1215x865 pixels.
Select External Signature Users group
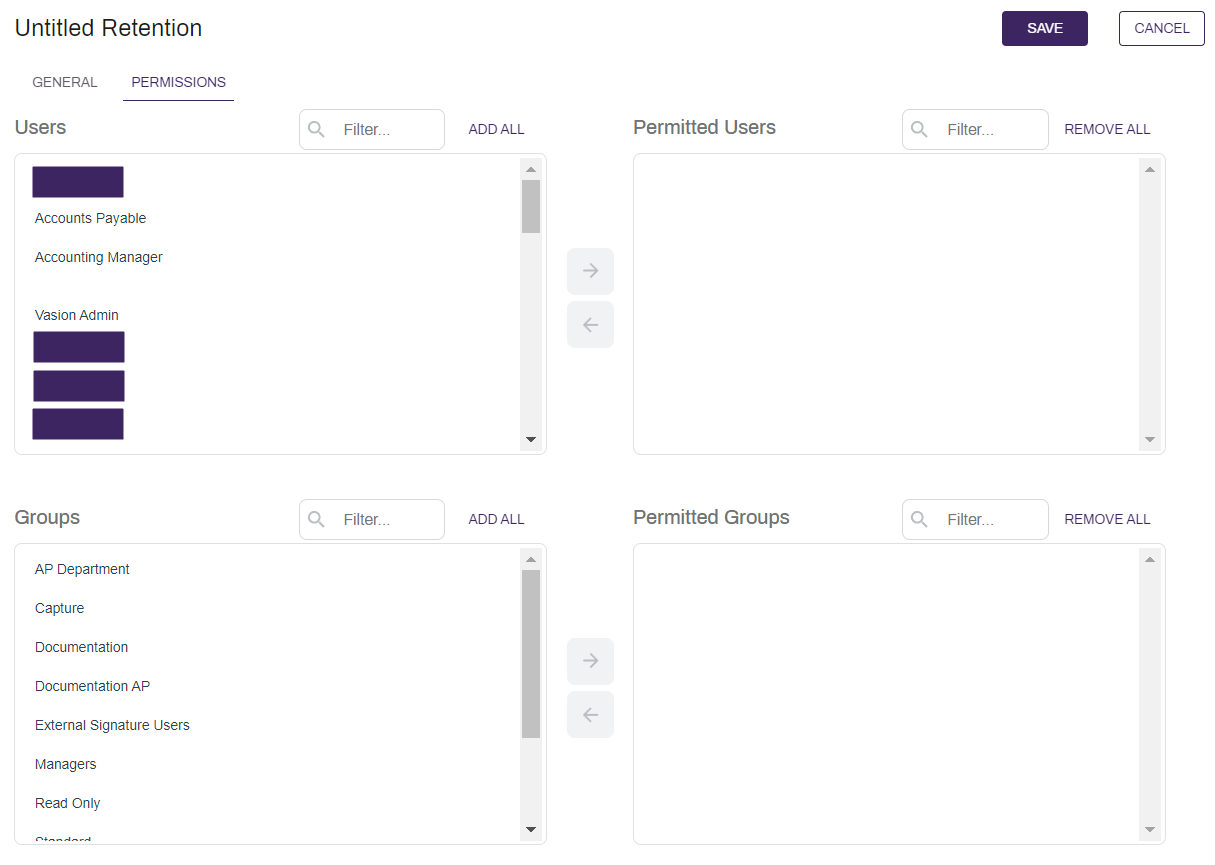point(112,725)
